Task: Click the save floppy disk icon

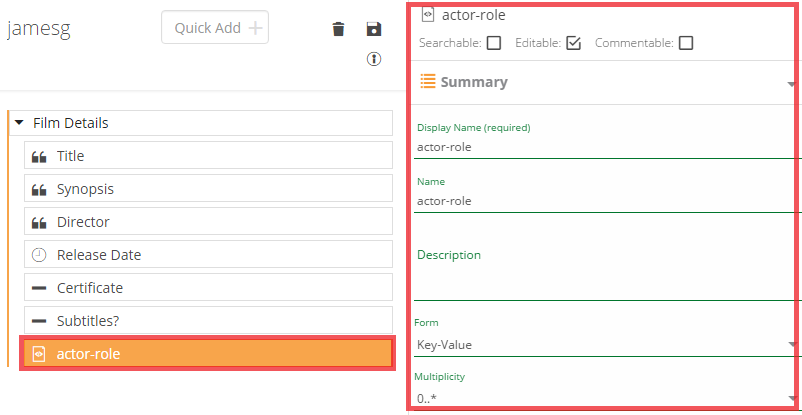Action: [x=374, y=29]
